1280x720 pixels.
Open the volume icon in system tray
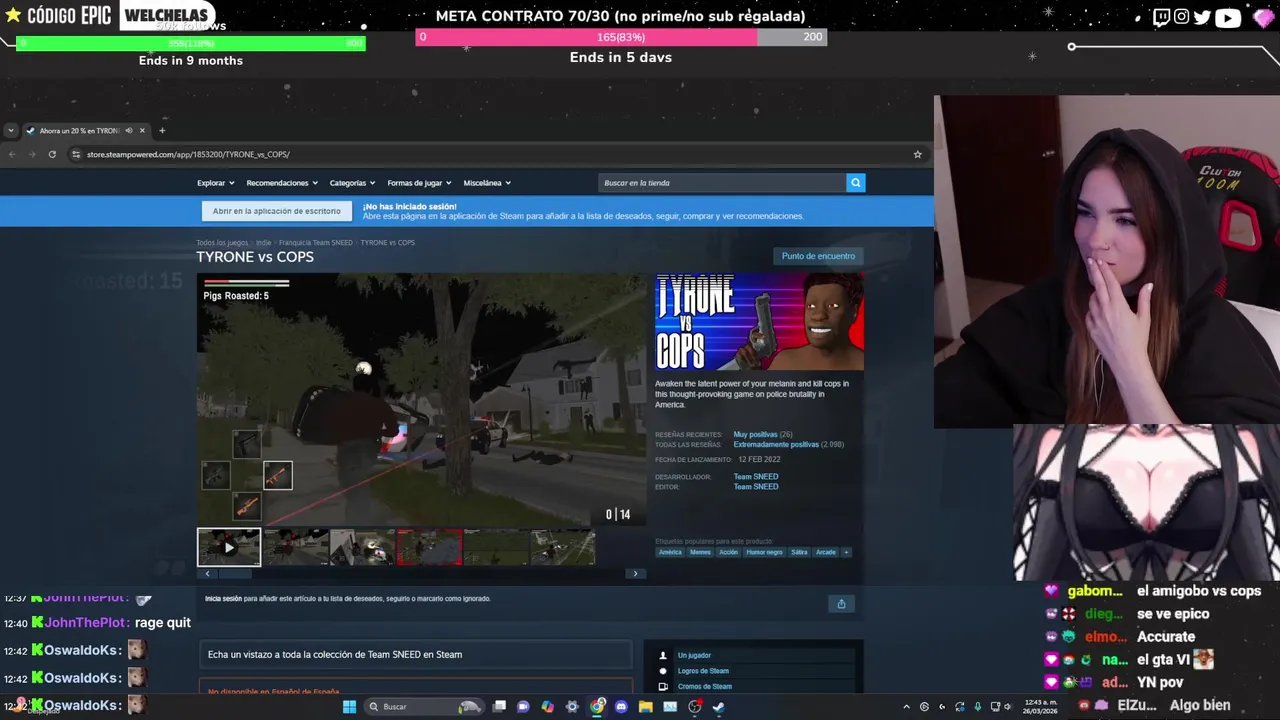(x=1007, y=707)
